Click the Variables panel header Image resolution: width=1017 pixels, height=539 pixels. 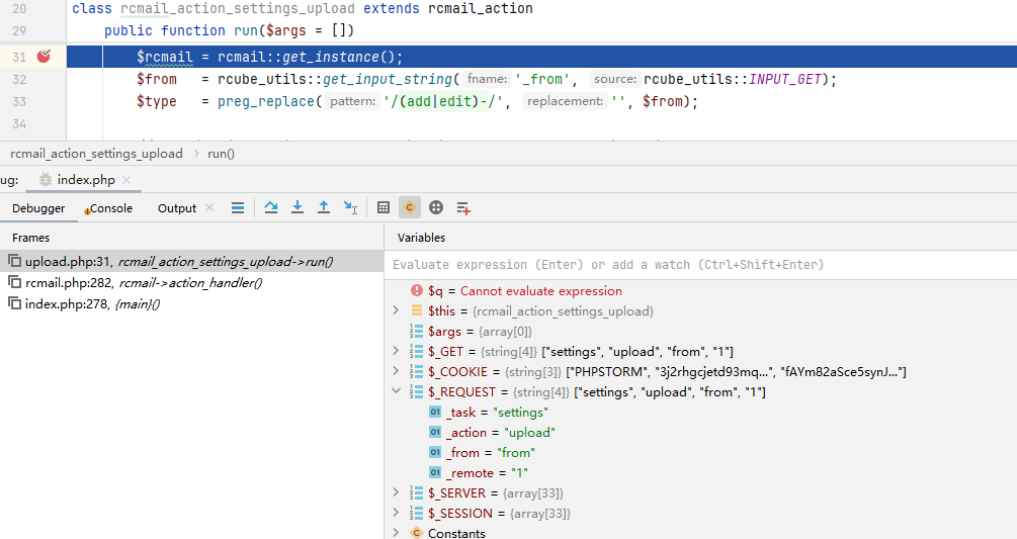421,238
